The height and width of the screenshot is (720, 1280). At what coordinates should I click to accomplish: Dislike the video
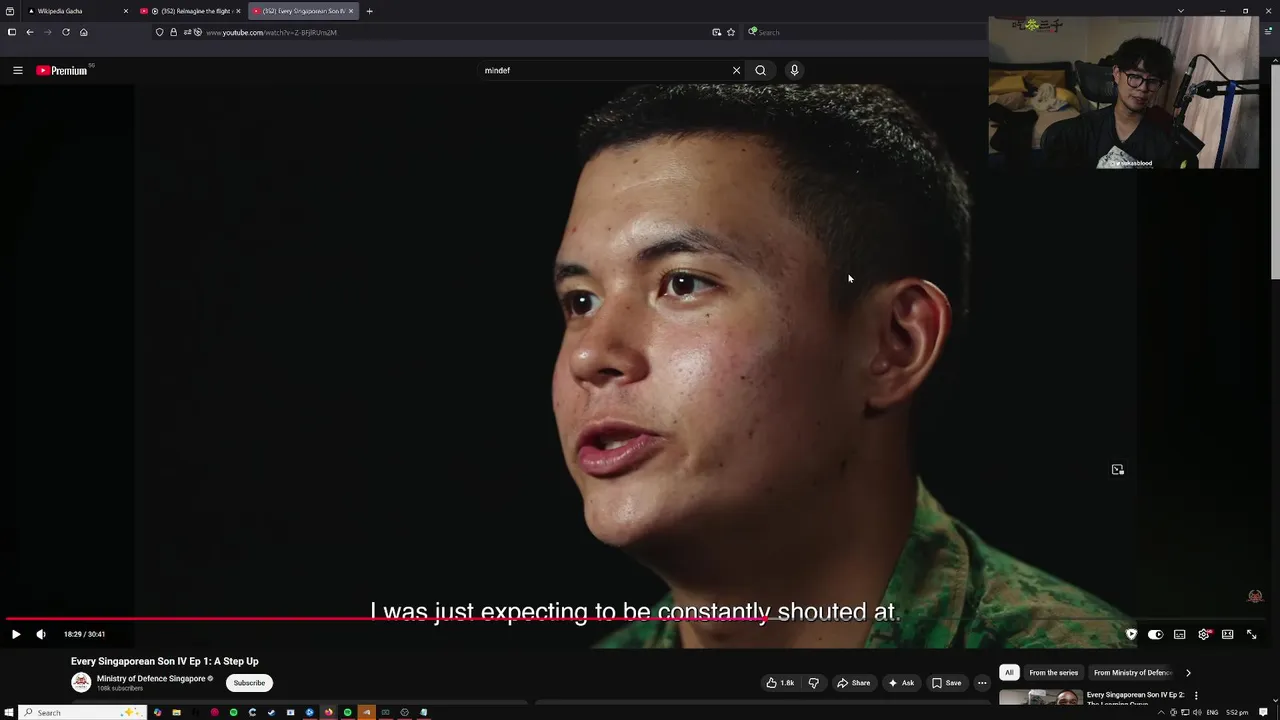[813, 683]
